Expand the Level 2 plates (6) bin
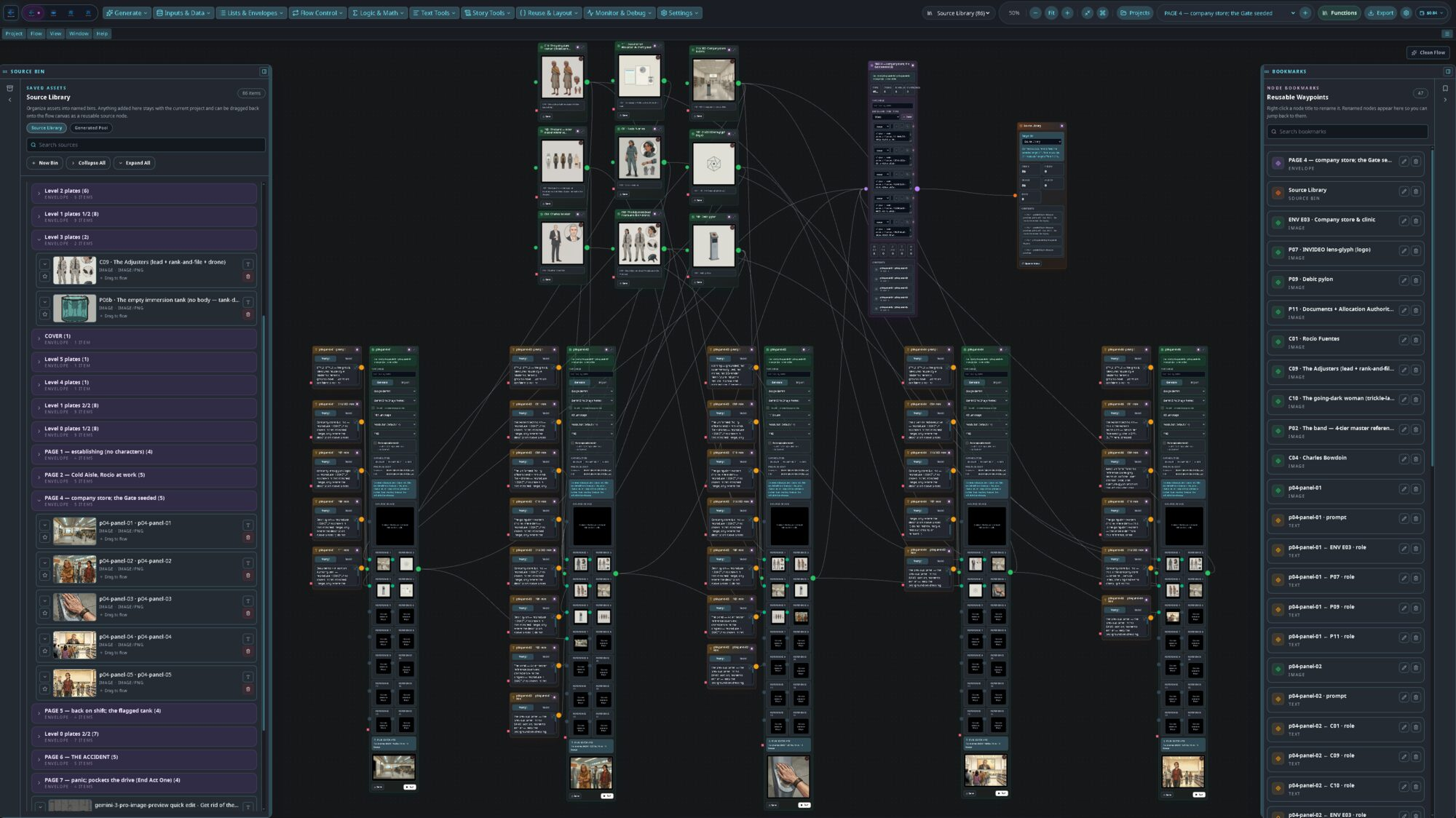The height and width of the screenshot is (818, 1456). point(144,194)
